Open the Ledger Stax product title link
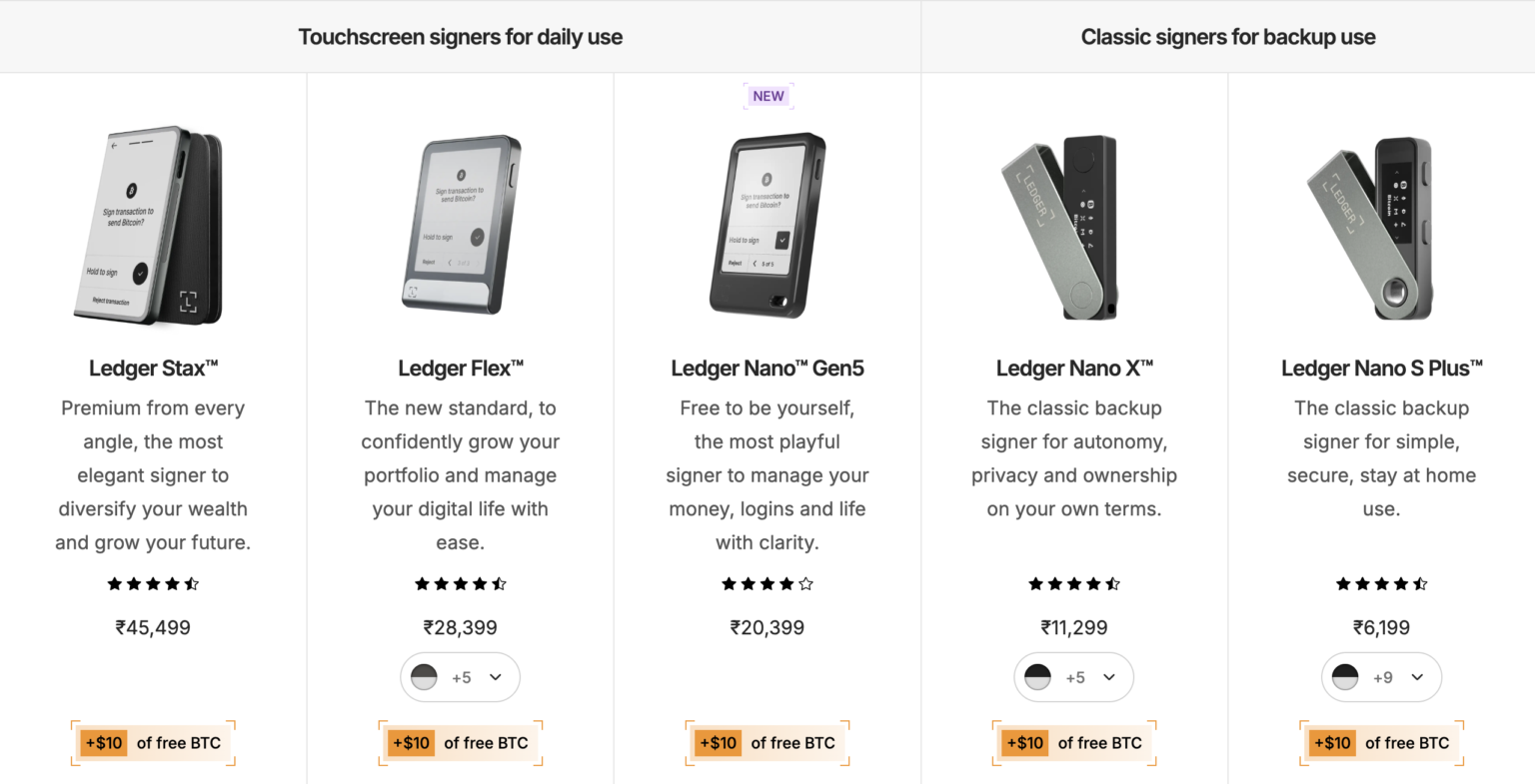Screen dimensions: 1535x784 coord(153,369)
